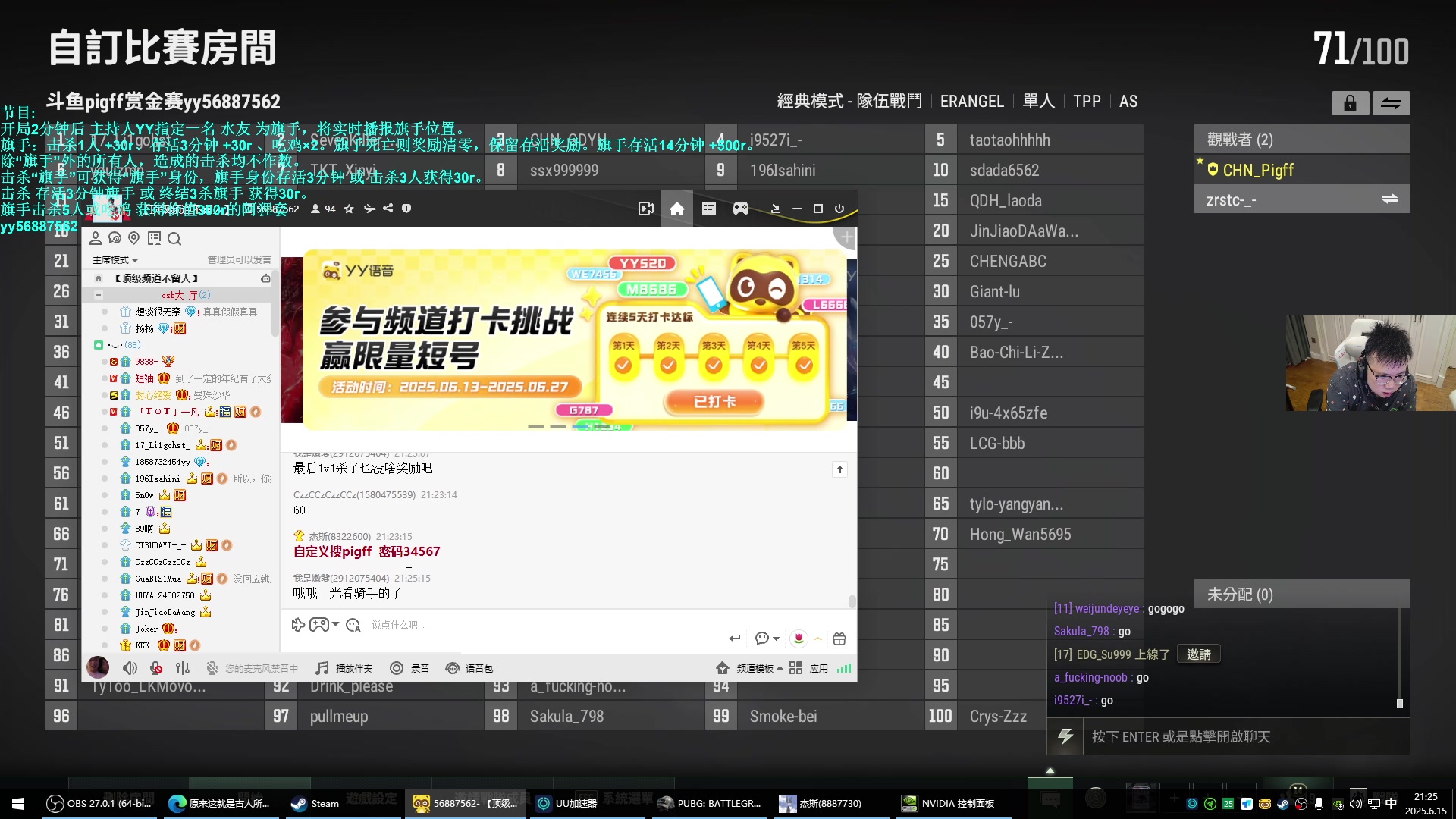This screenshot has width=1456, height=819.
Task: Open the Windows Start menu
Action: (18, 804)
